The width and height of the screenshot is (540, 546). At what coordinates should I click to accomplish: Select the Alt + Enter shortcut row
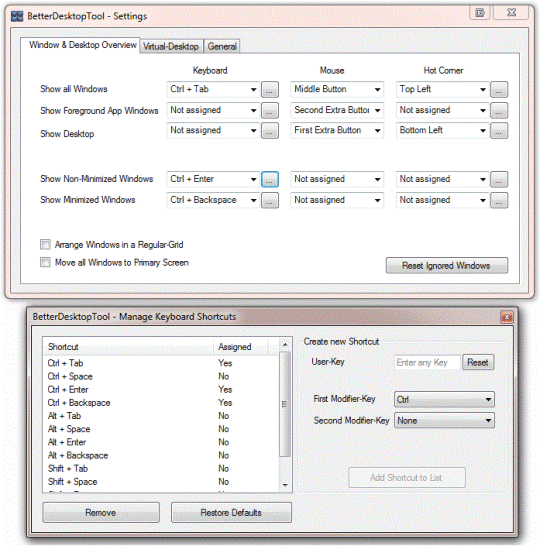click(161, 443)
